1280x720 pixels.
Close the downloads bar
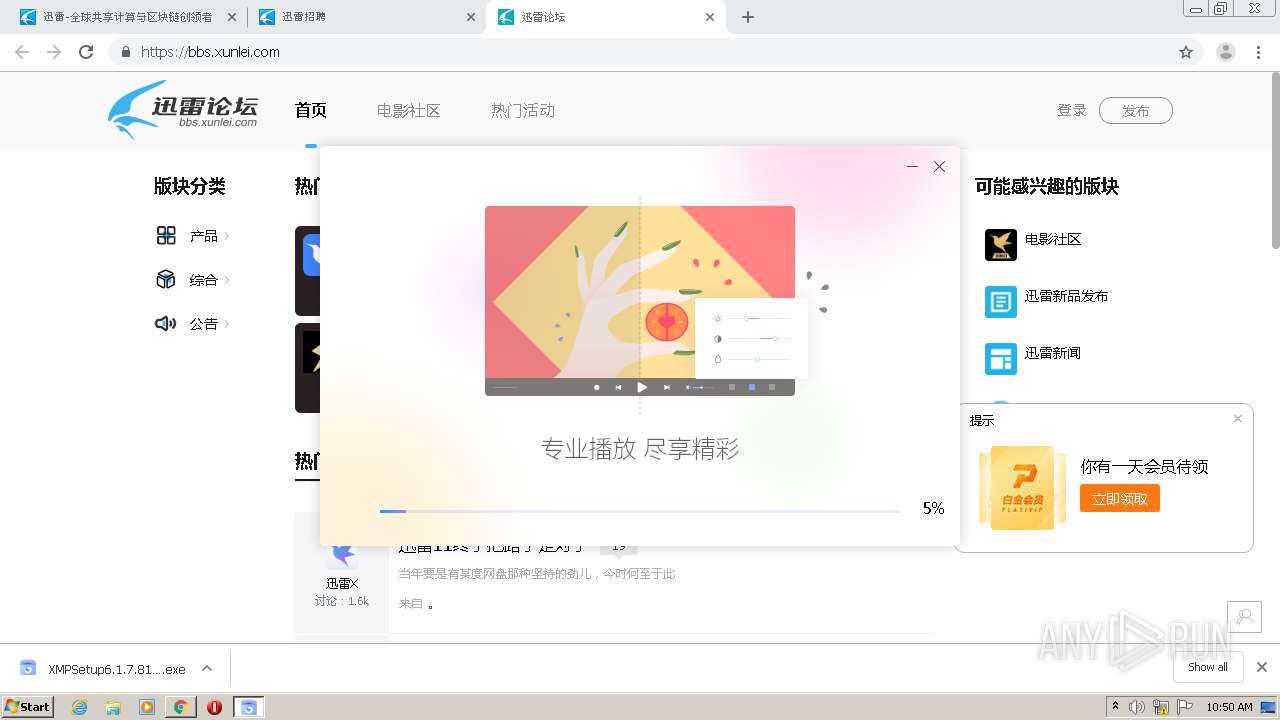pyautogui.click(x=1262, y=667)
